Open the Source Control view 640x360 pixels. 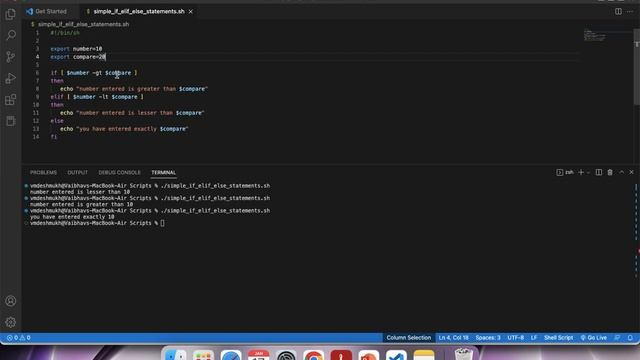(x=11, y=57)
